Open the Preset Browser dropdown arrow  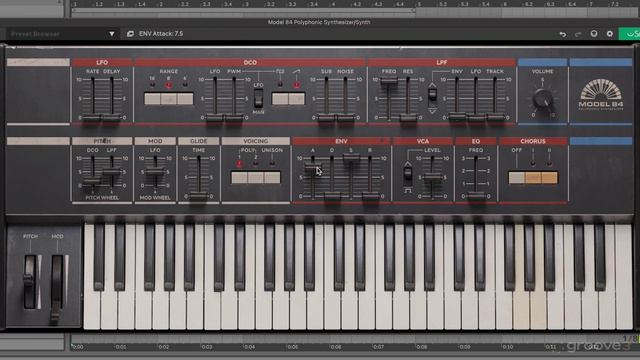[111, 34]
